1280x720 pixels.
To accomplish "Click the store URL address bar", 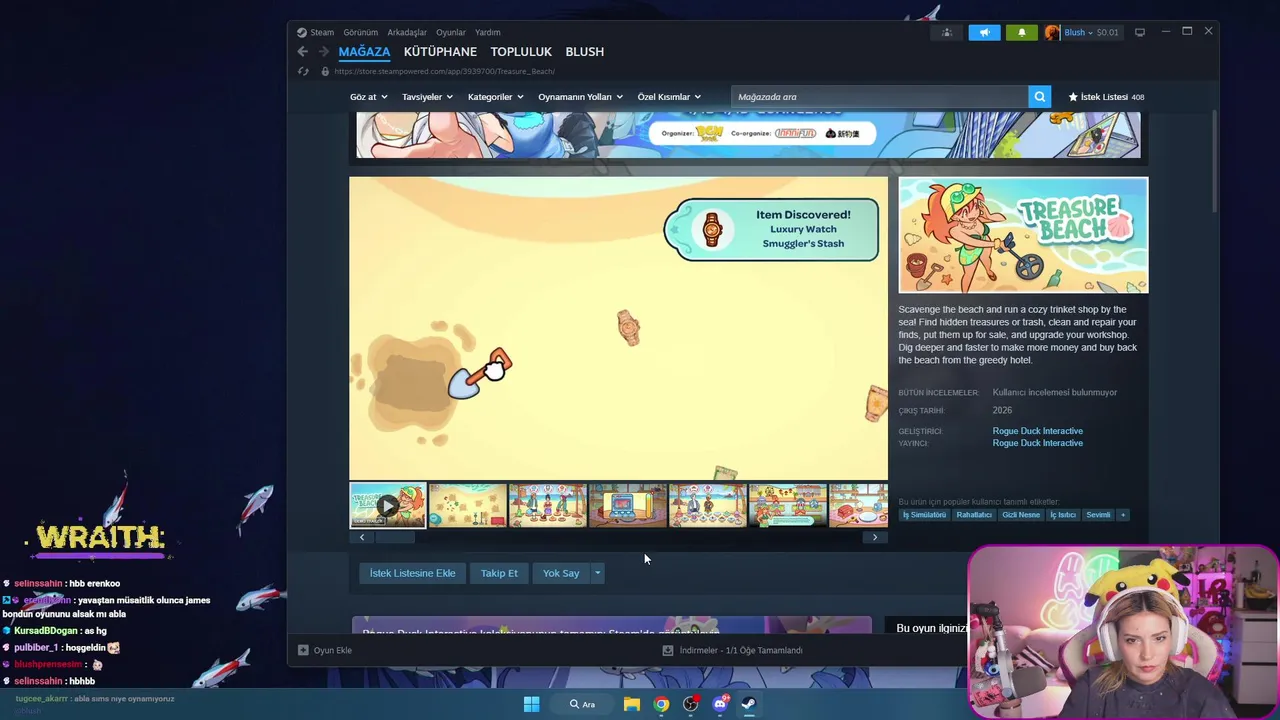I will [x=445, y=72].
